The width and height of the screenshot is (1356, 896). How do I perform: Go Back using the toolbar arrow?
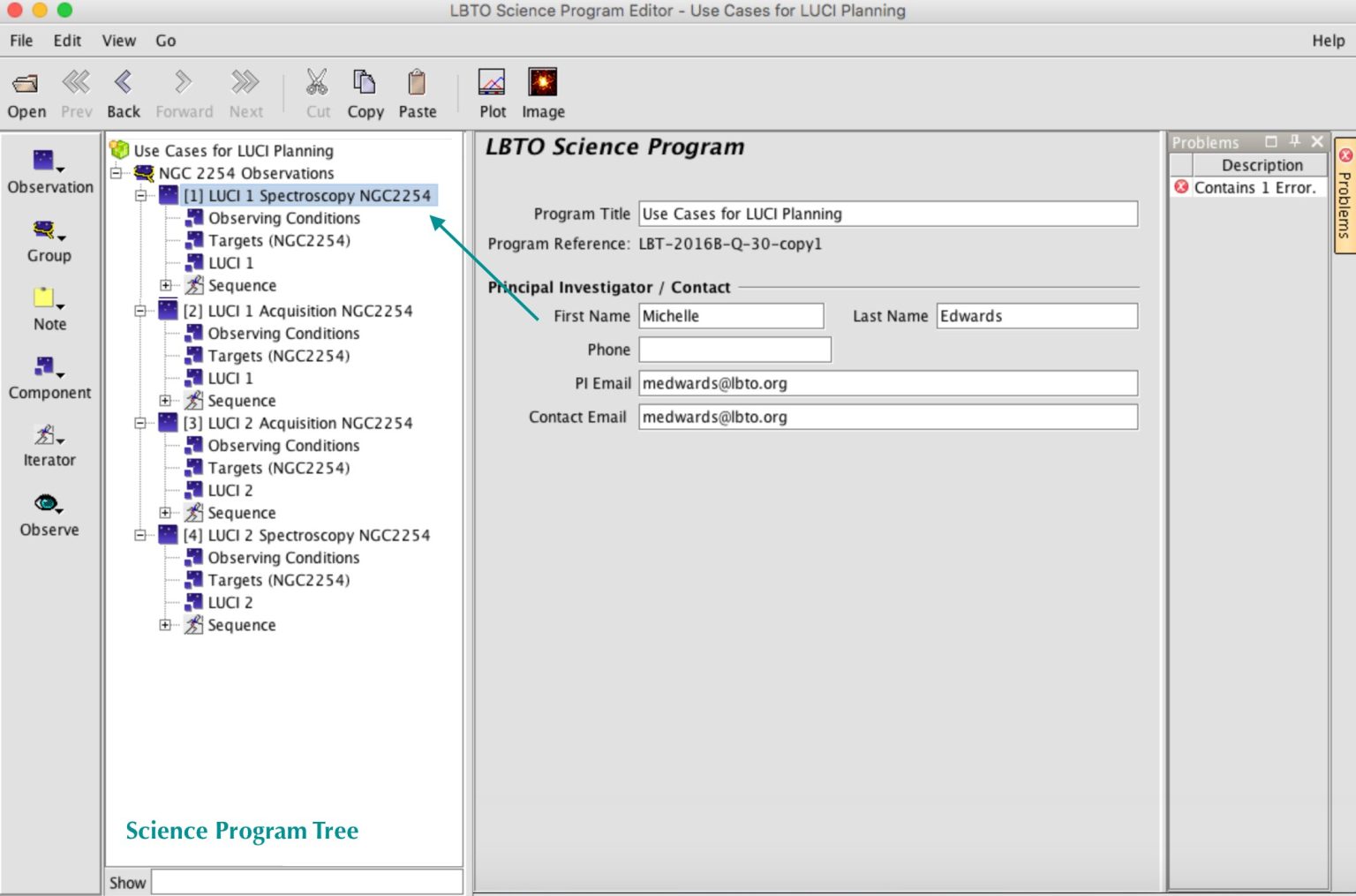(124, 83)
